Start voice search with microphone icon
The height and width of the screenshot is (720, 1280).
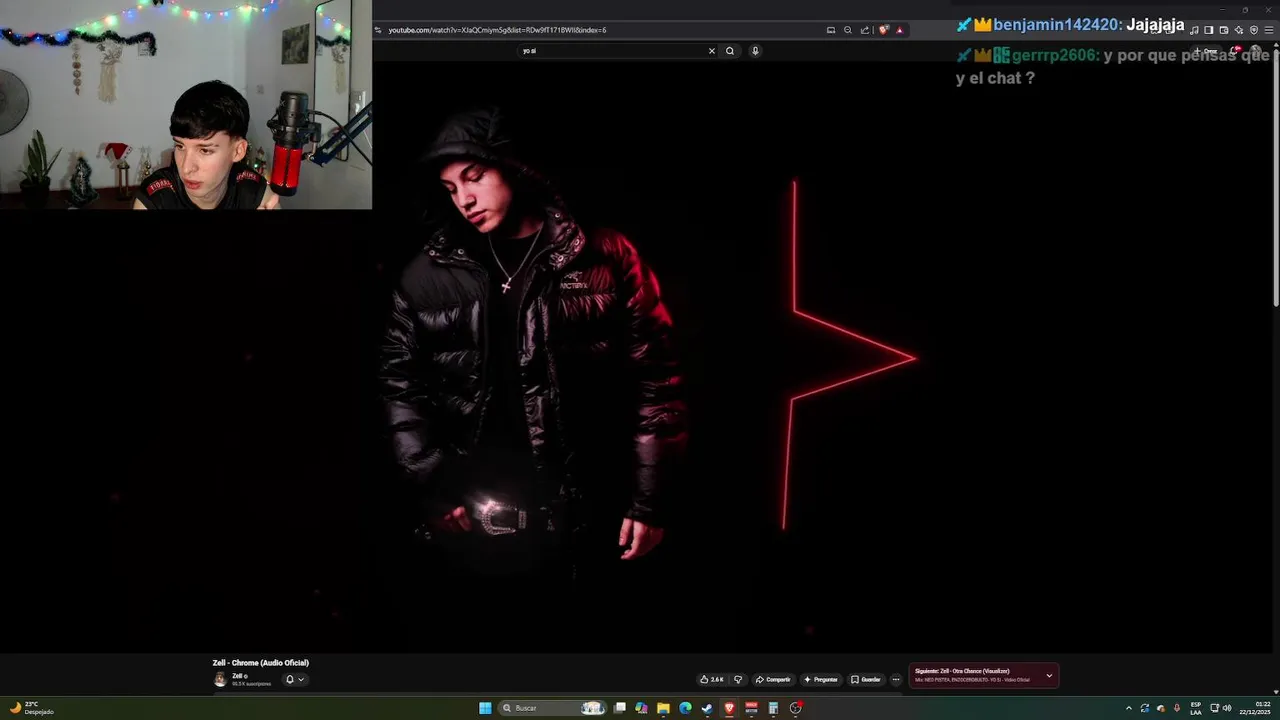[x=755, y=51]
